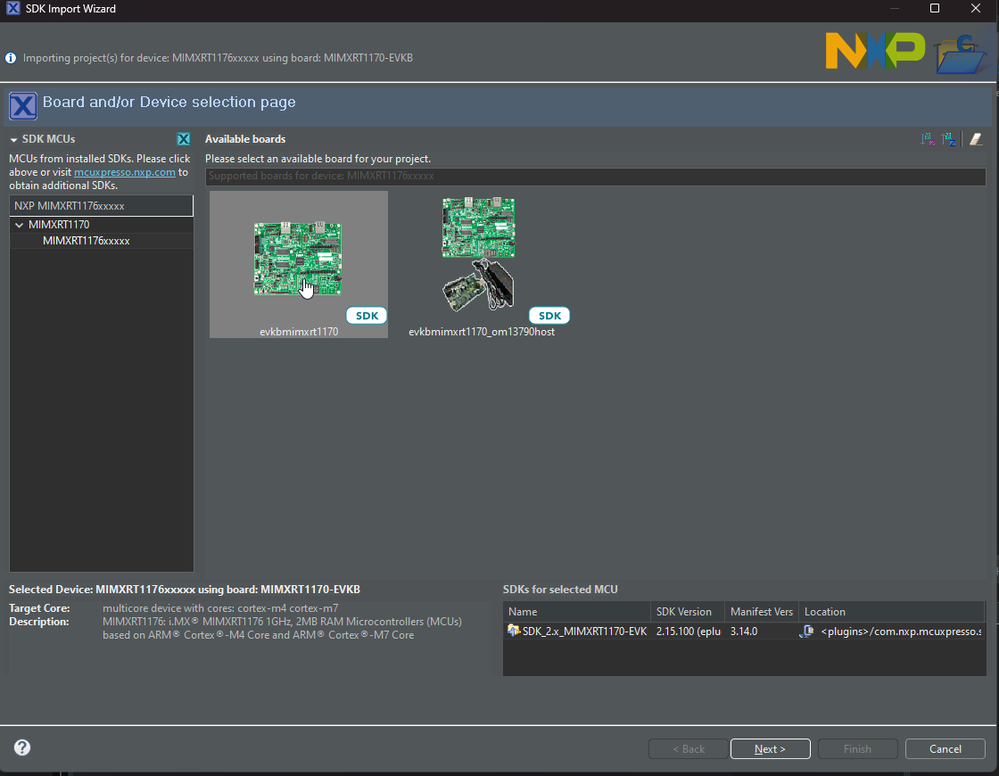Click the SDK Version column header
This screenshot has width=999, height=776.
tap(685, 611)
